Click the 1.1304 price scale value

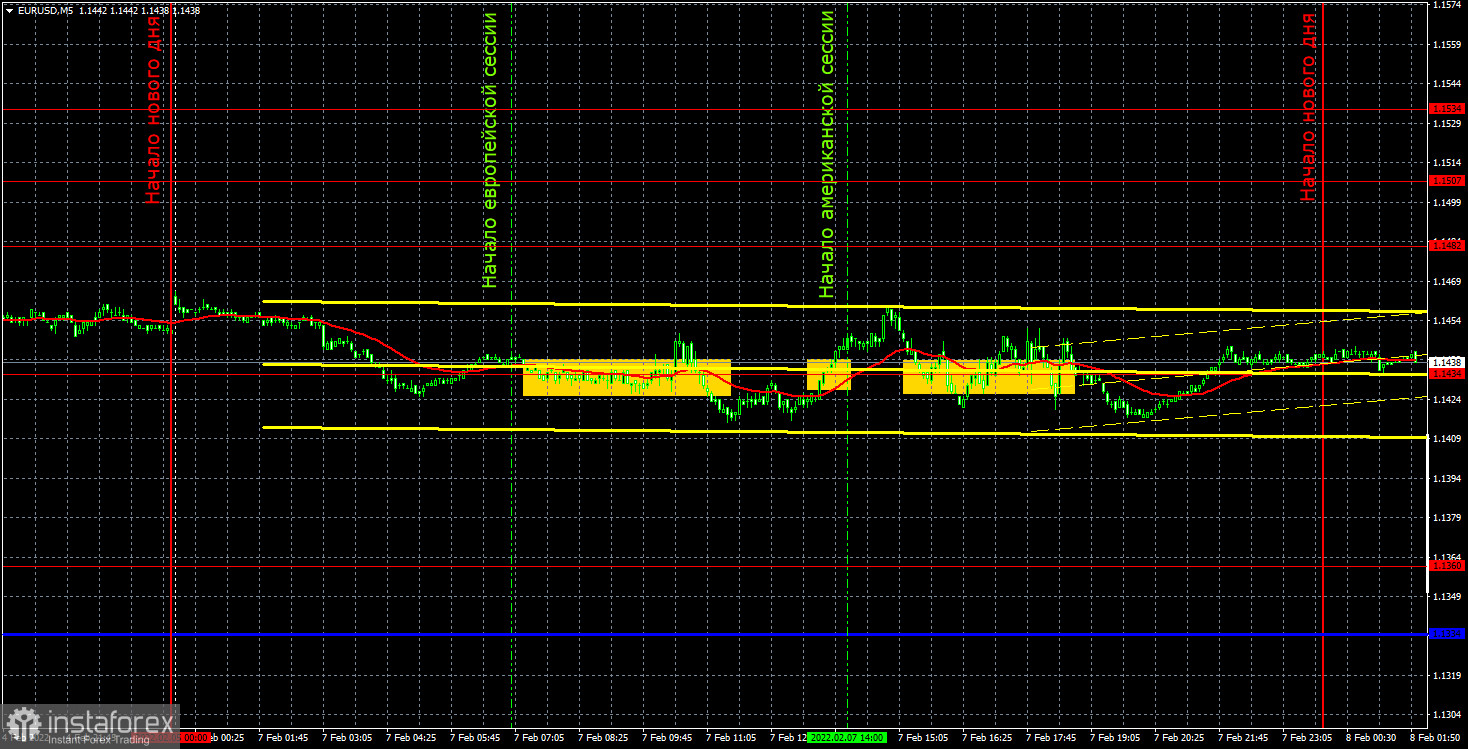1447,714
